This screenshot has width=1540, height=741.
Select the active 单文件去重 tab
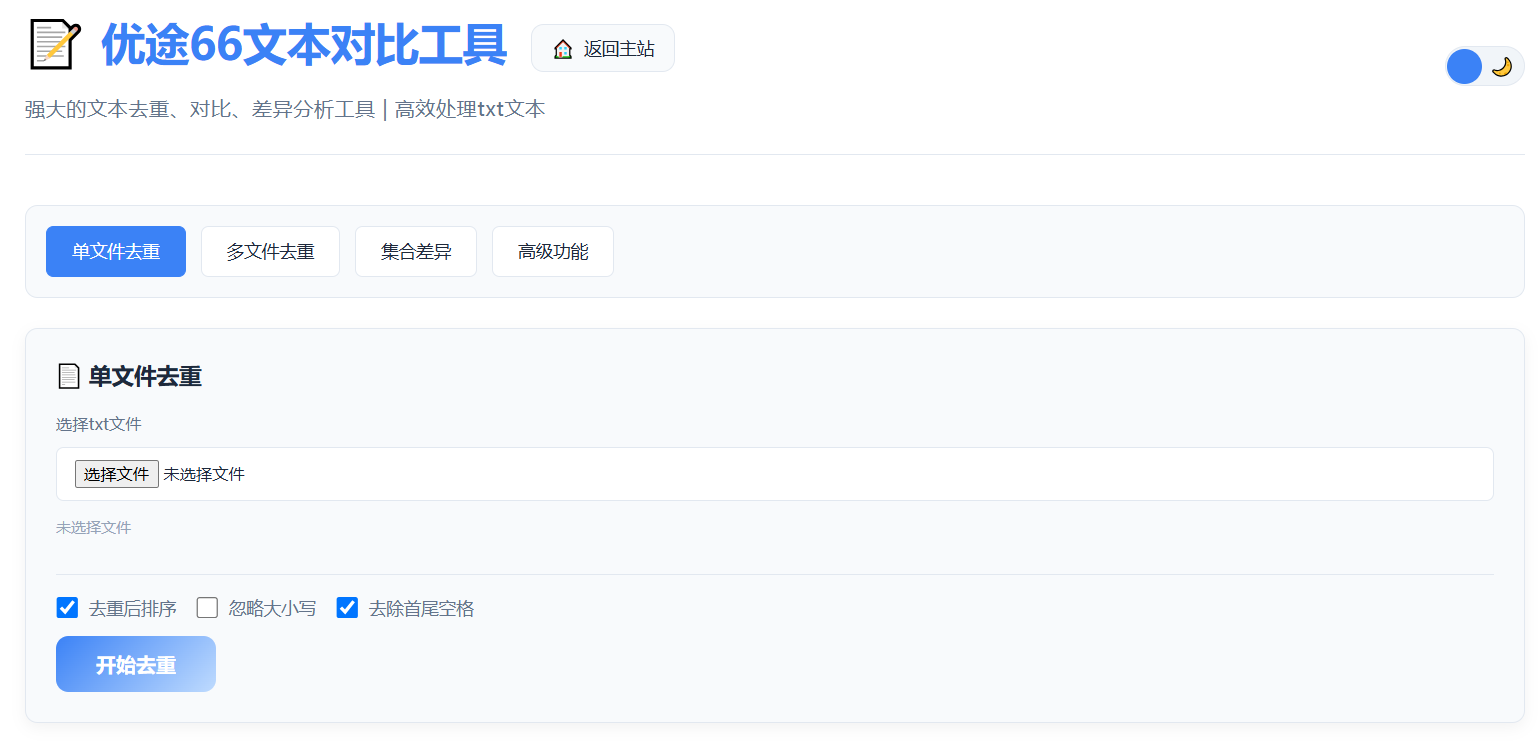tap(116, 252)
